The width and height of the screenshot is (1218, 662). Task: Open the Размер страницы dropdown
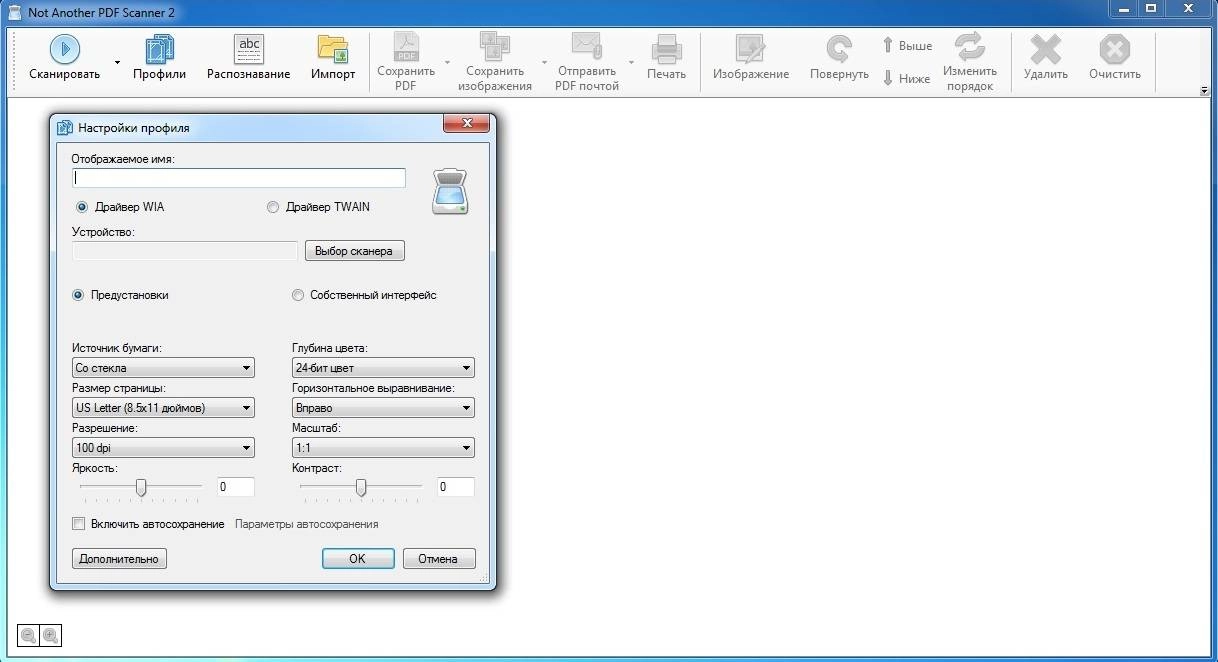(x=163, y=408)
